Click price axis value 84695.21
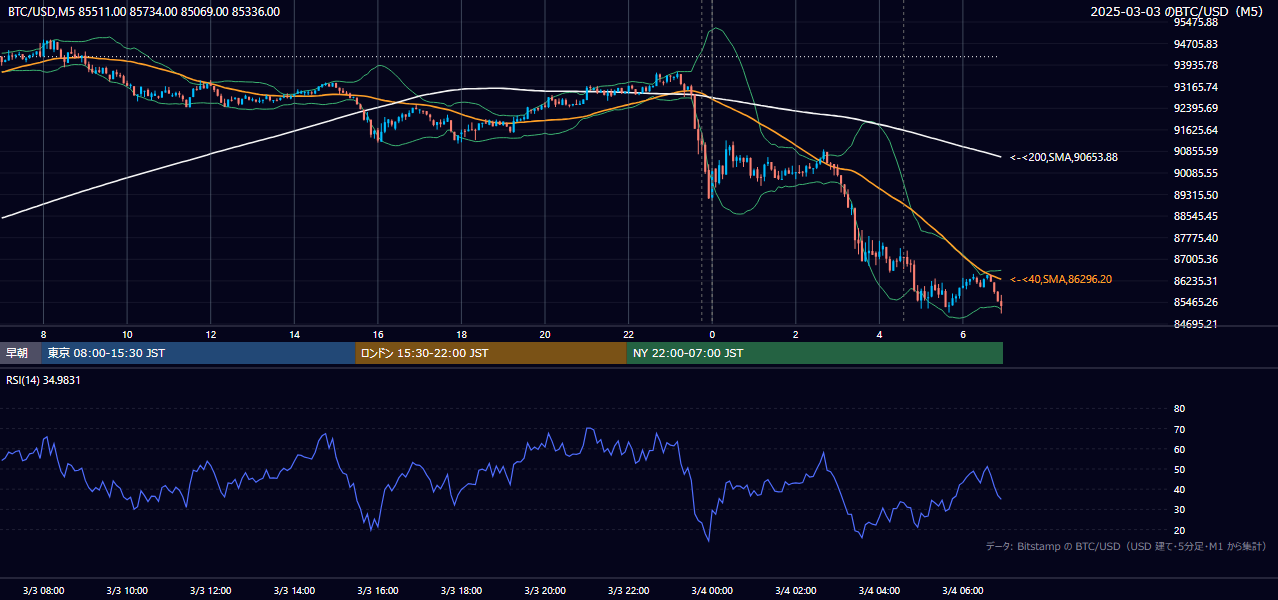This screenshot has height=600, width=1278. (1195, 324)
